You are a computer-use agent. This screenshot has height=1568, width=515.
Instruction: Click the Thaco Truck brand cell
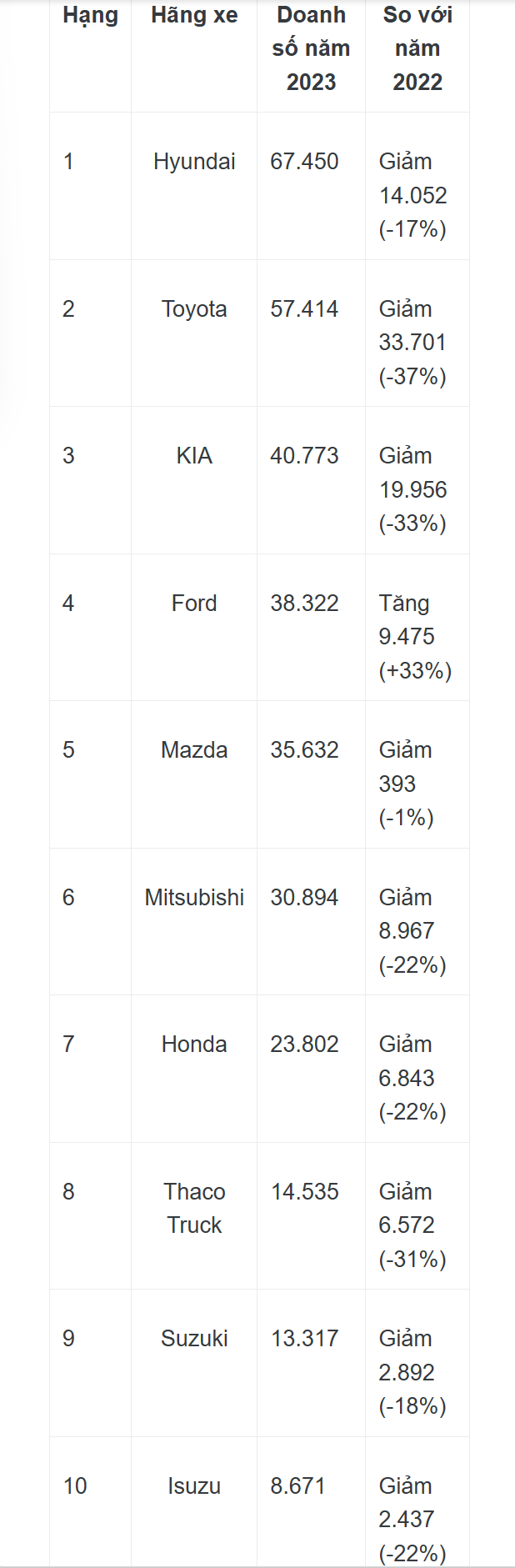point(194,1209)
